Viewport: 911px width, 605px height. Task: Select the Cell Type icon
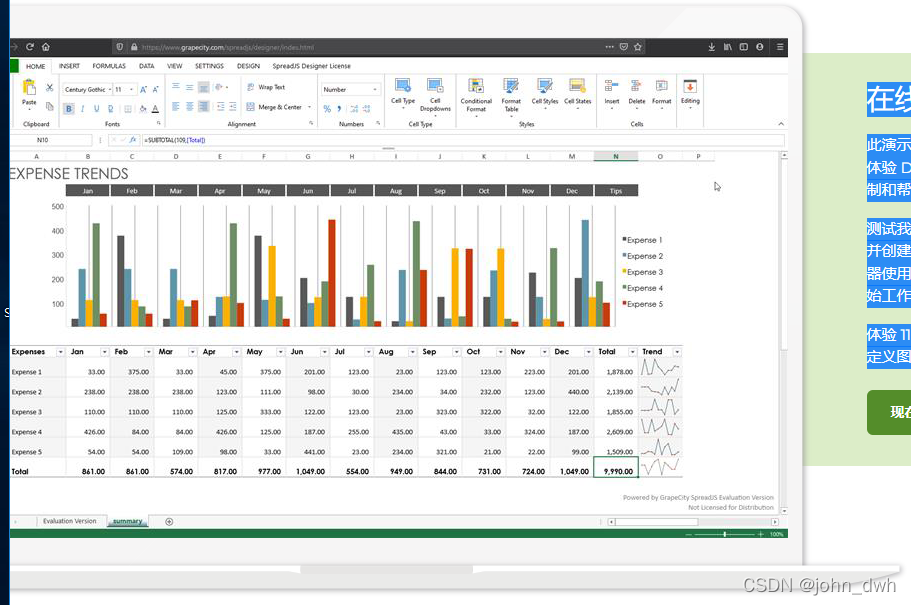coord(403,85)
